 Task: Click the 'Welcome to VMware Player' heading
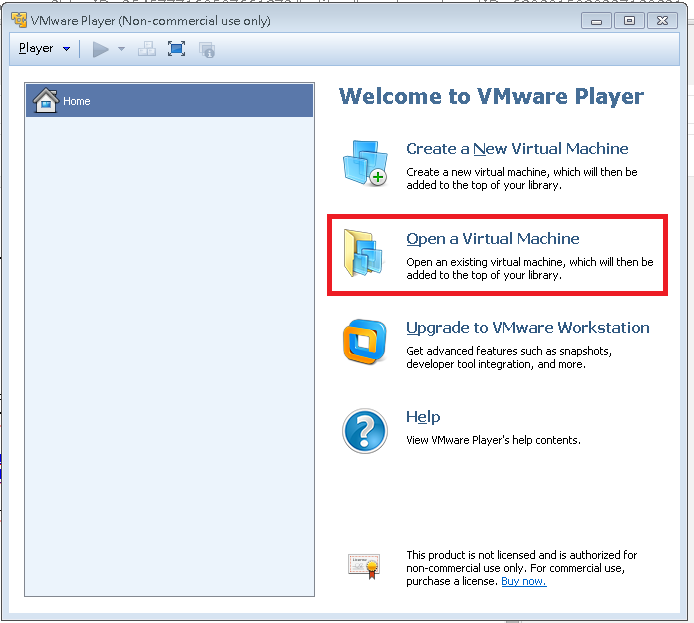click(491, 96)
